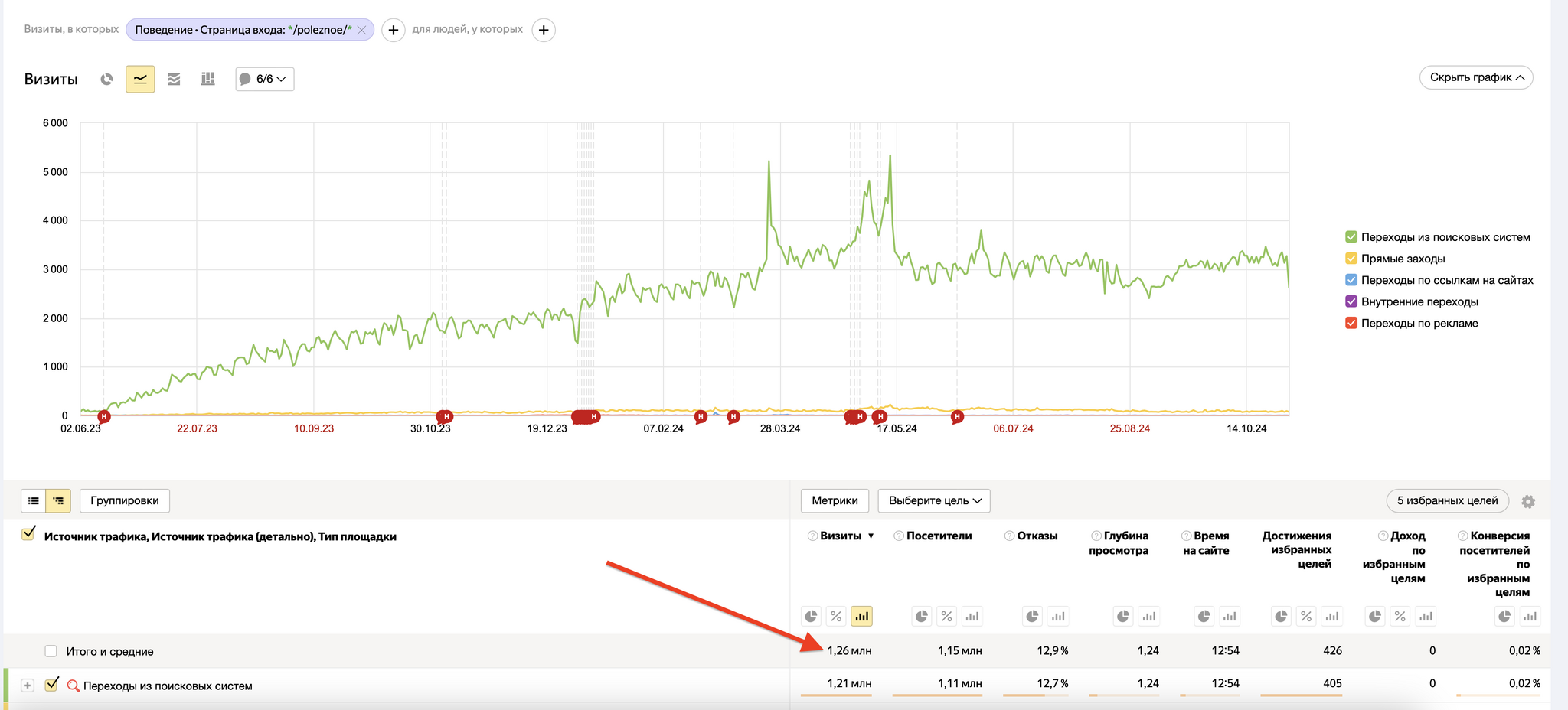Open the 6/6 chart notes dropdown
The height and width of the screenshot is (710, 1568).
pos(264,79)
